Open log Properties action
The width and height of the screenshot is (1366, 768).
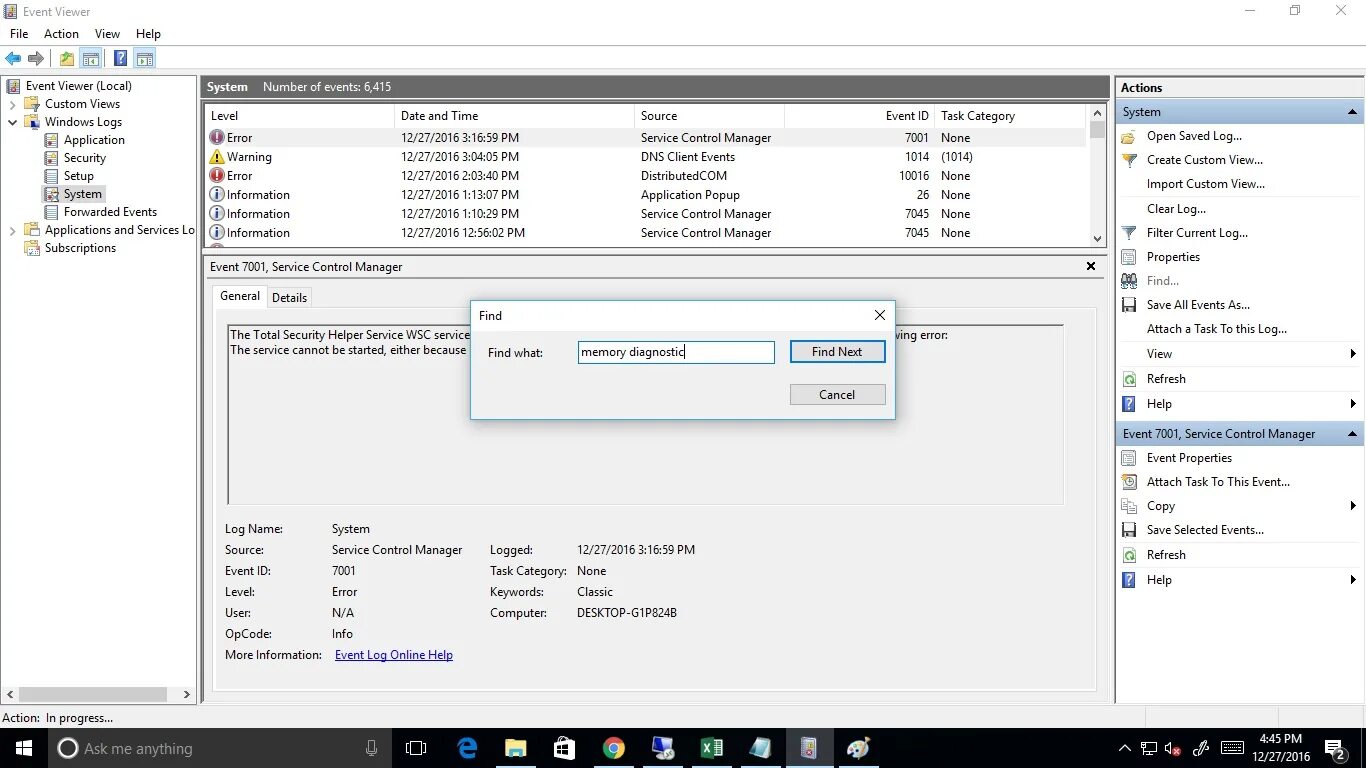click(1173, 257)
